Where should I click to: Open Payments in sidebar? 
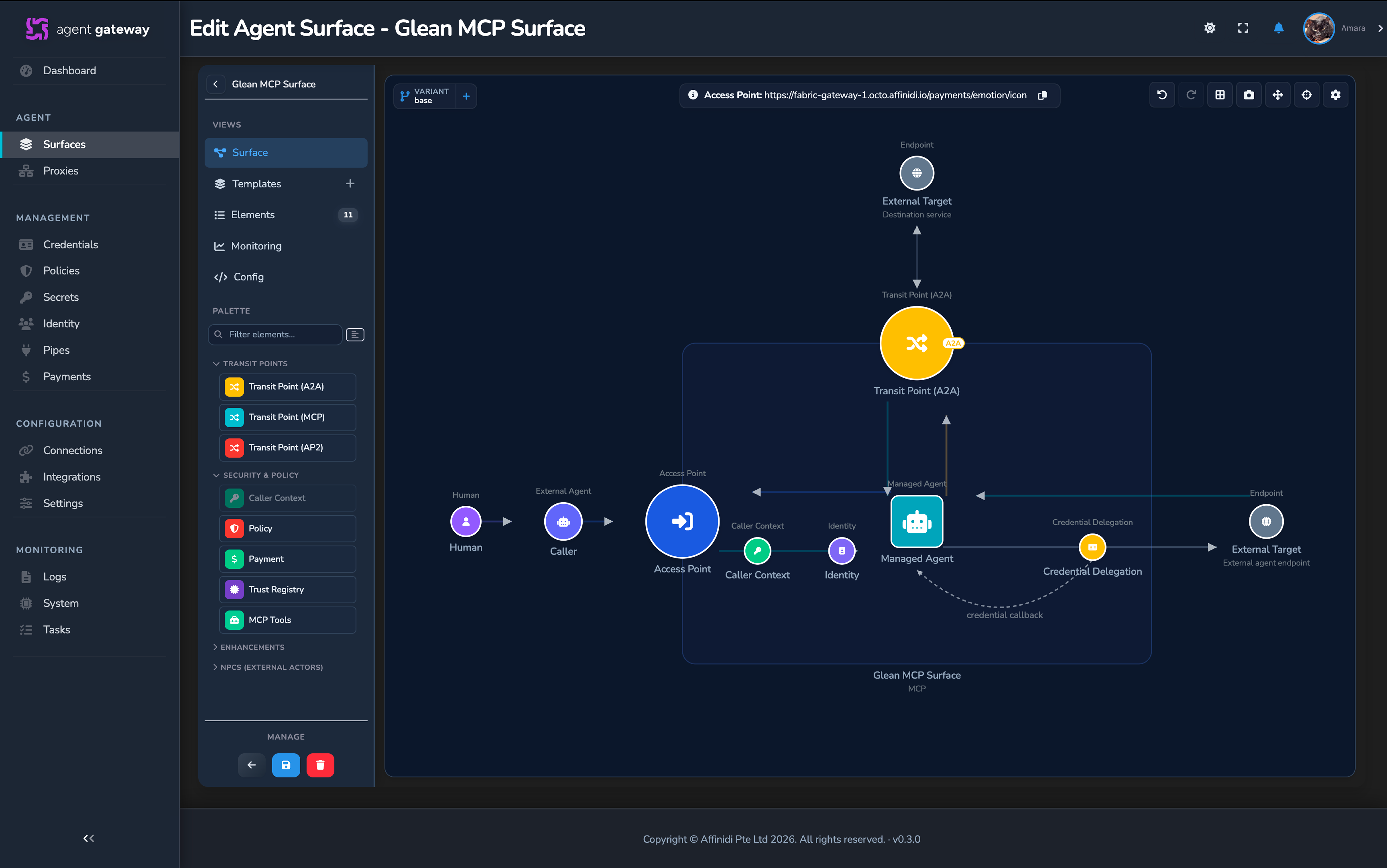point(89,377)
